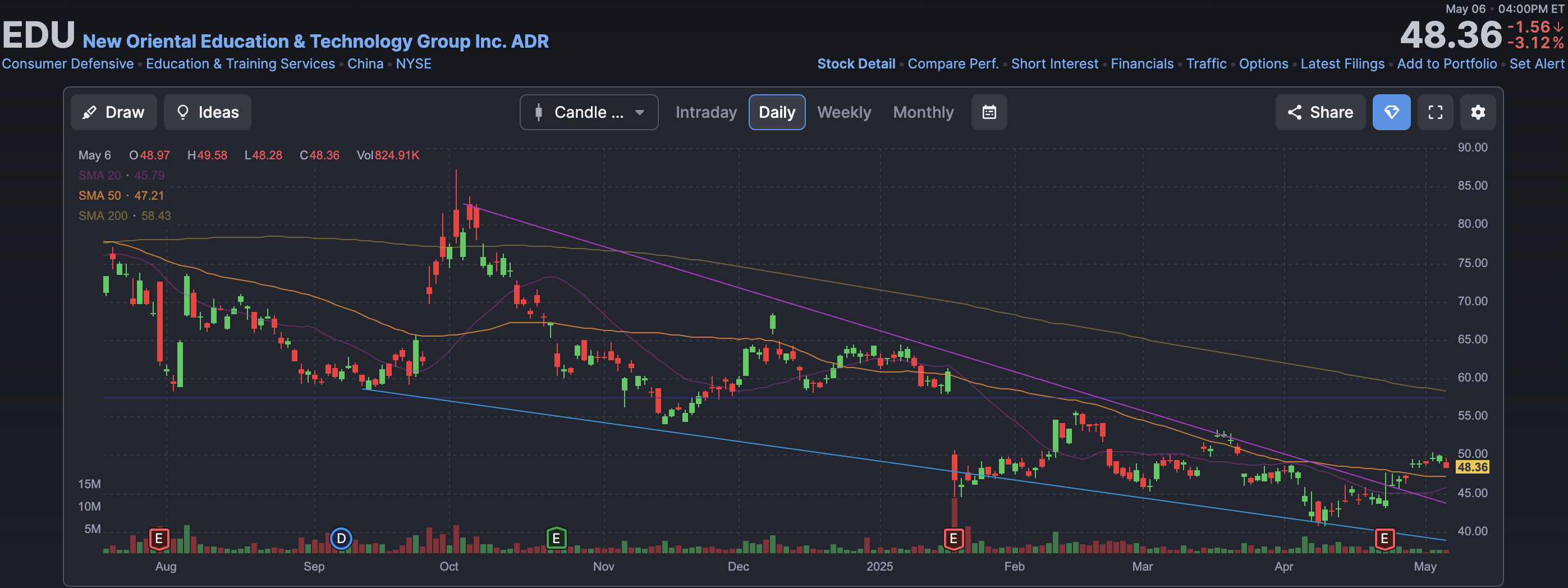
Task: Open Education & Training Services industry link
Action: [x=240, y=64]
